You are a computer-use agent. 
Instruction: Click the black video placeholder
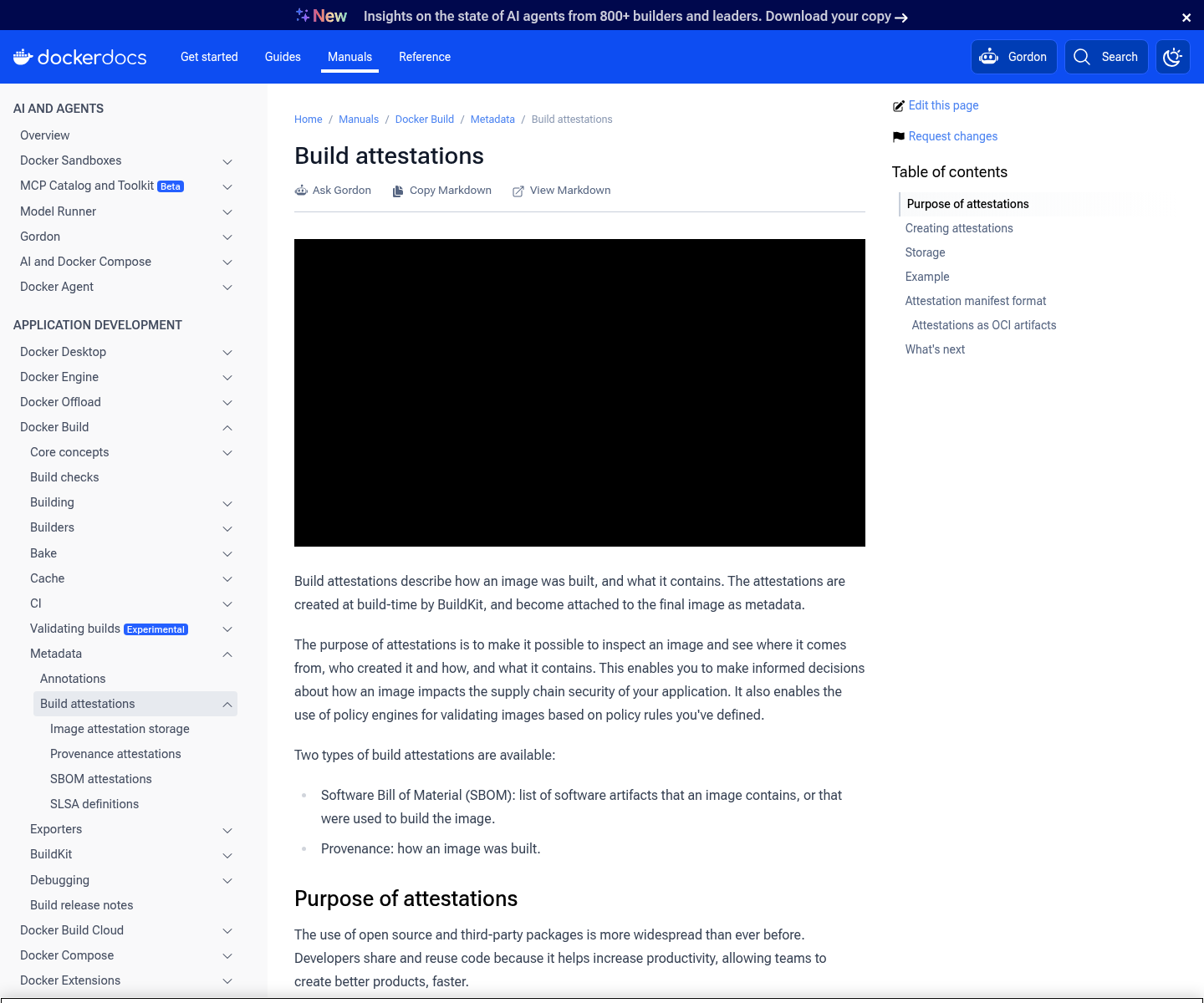pos(579,393)
